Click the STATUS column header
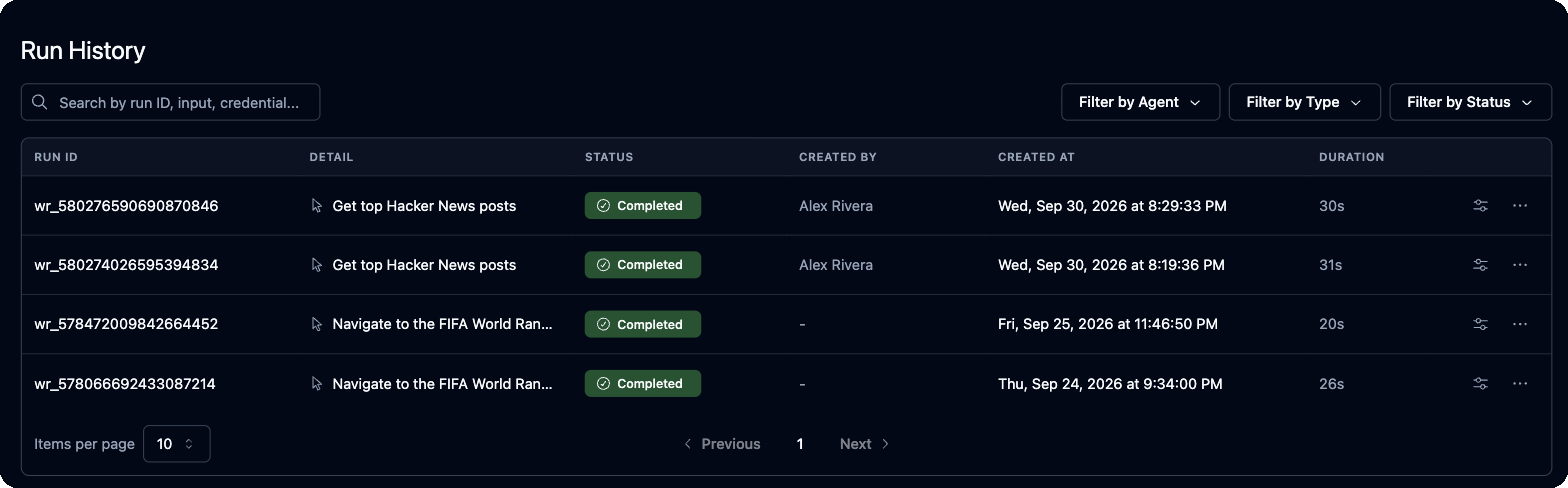 (609, 157)
